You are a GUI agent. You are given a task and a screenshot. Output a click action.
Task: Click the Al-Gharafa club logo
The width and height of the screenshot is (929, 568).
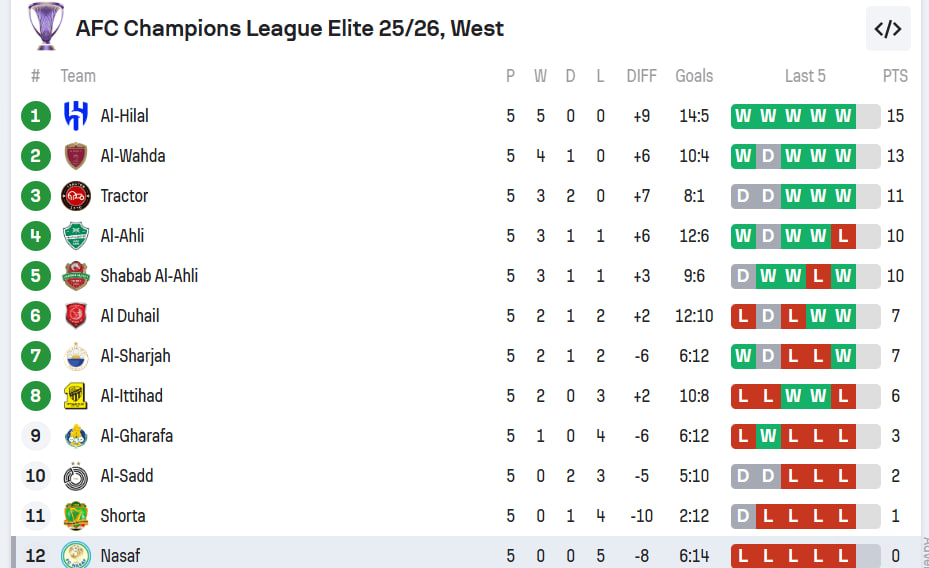(76, 436)
